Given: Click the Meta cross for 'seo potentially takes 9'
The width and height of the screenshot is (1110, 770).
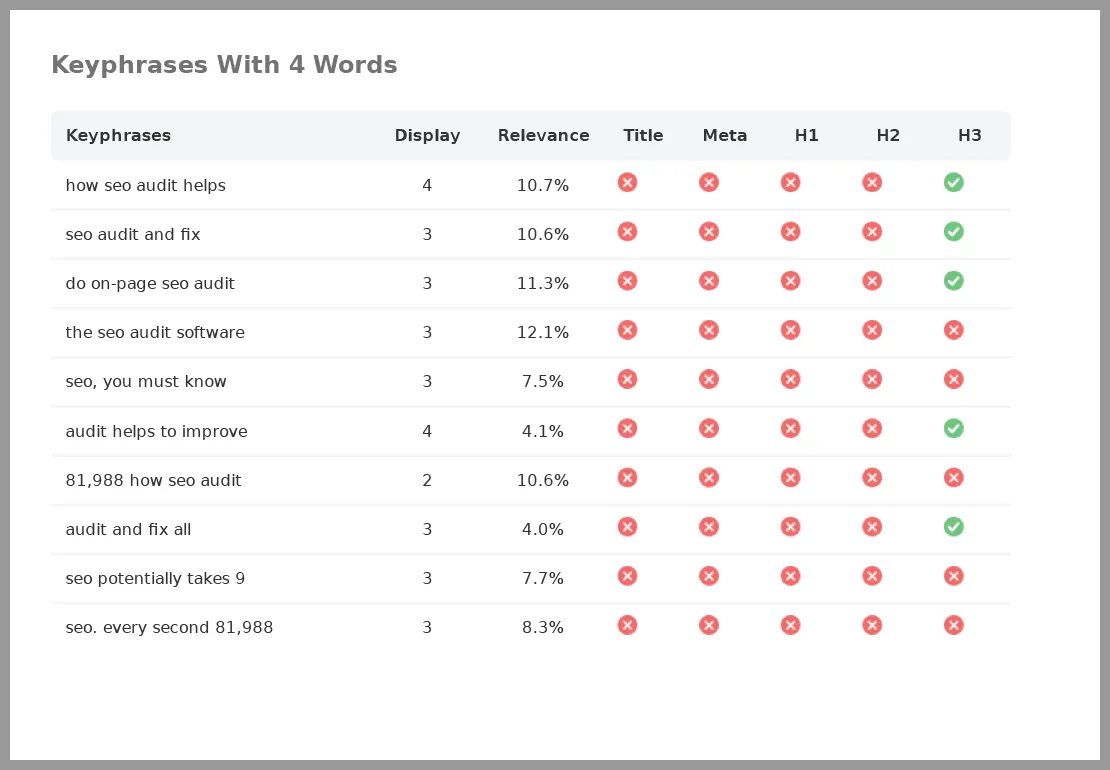Looking at the screenshot, I should pyautogui.click(x=709, y=576).
